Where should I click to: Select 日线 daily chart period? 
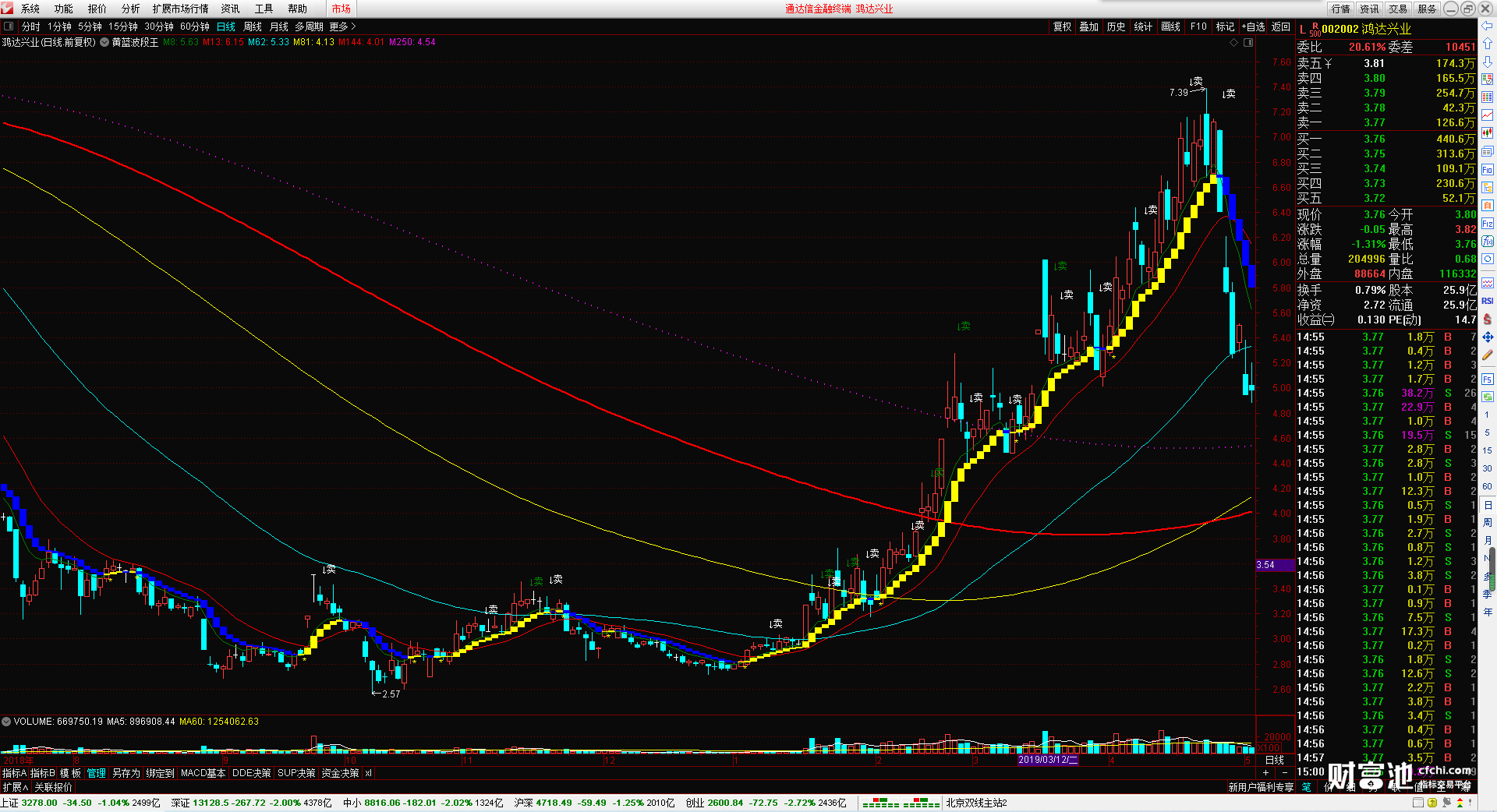click(226, 26)
